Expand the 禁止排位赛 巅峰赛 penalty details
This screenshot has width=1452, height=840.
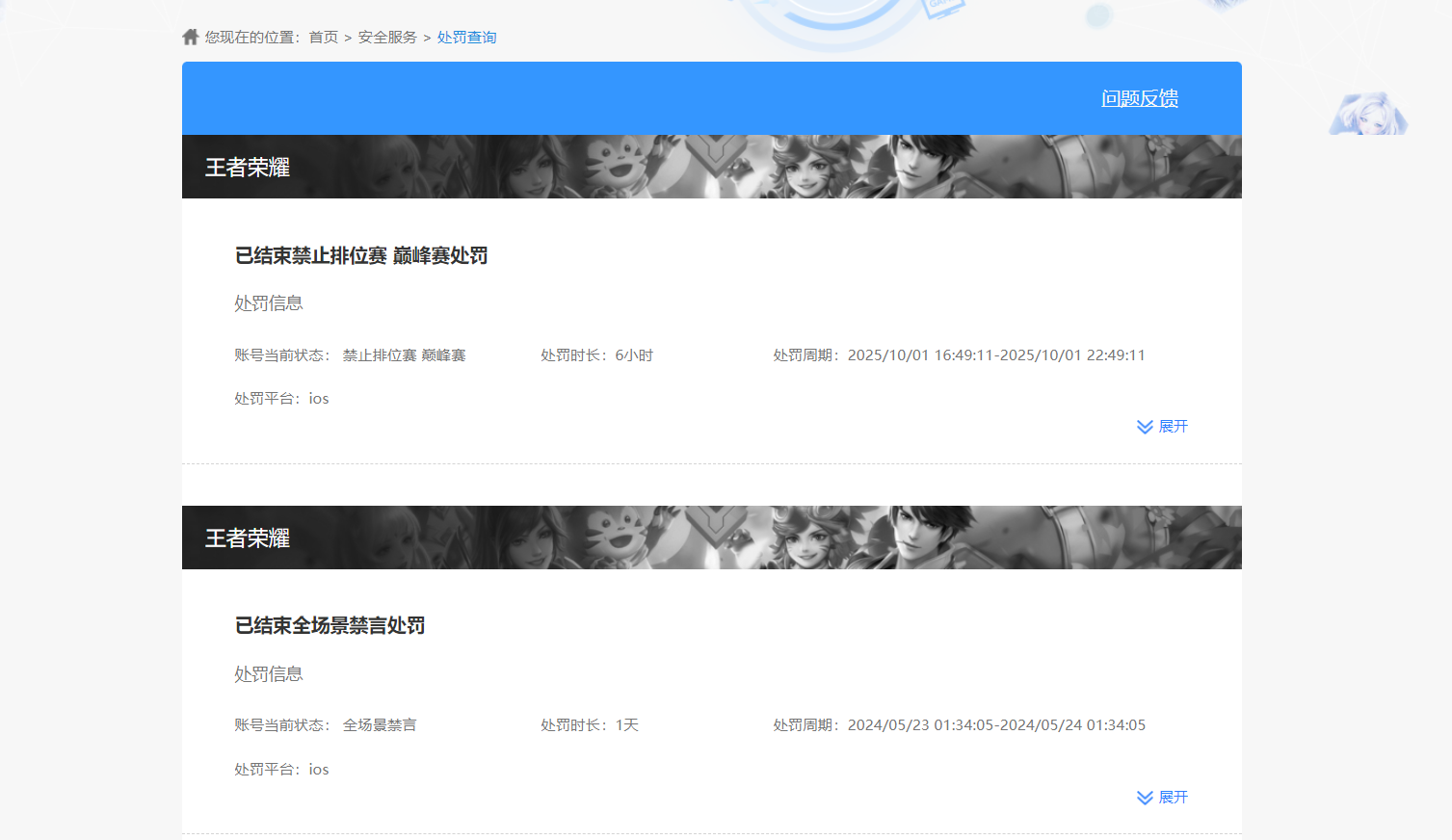click(1162, 427)
